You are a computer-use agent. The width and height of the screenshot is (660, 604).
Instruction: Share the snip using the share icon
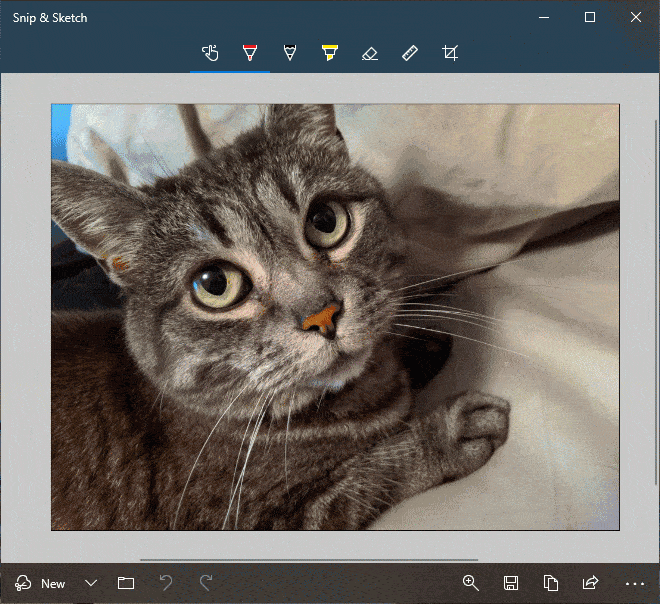click(x=591, y=583)
